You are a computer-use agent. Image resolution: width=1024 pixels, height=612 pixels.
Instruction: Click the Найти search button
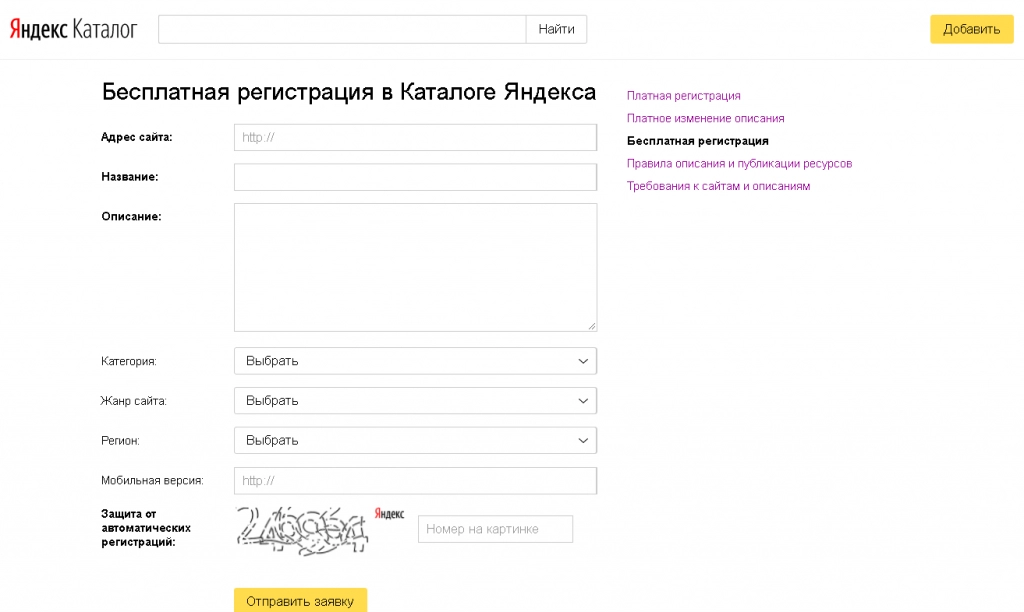556,29
